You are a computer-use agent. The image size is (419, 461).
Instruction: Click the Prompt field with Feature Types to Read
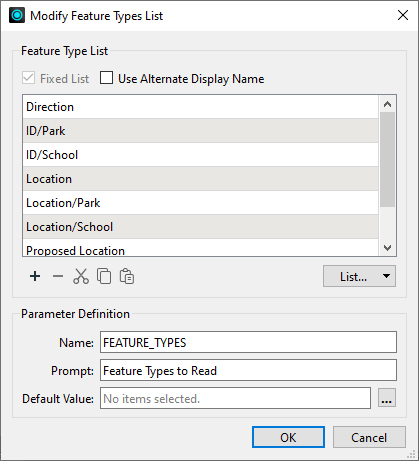pos(248,370)
